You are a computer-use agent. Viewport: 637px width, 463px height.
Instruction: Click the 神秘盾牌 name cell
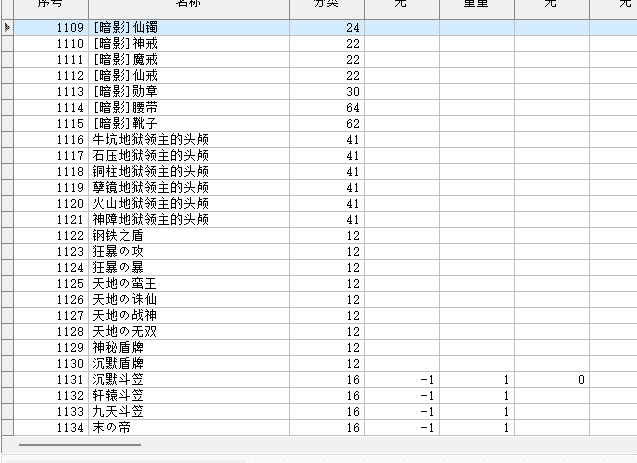pyautogui.click(x=189, y=348)
